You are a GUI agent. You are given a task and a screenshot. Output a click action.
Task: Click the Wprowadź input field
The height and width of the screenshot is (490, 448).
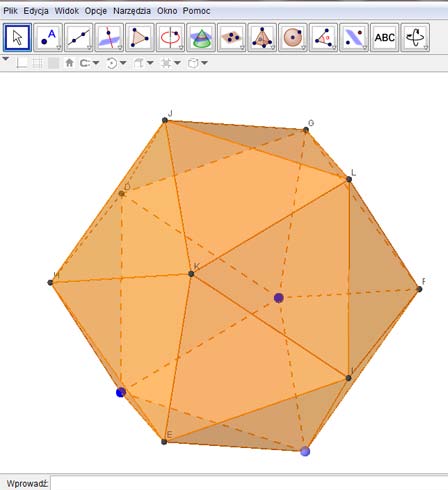pos(249,483)
